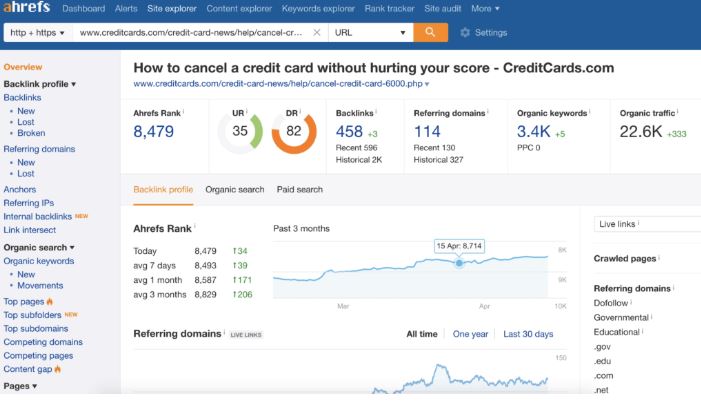Click the creditcards.com page URL link
Image resolution: width=701 pixels, height=416 pixels.
278,84
